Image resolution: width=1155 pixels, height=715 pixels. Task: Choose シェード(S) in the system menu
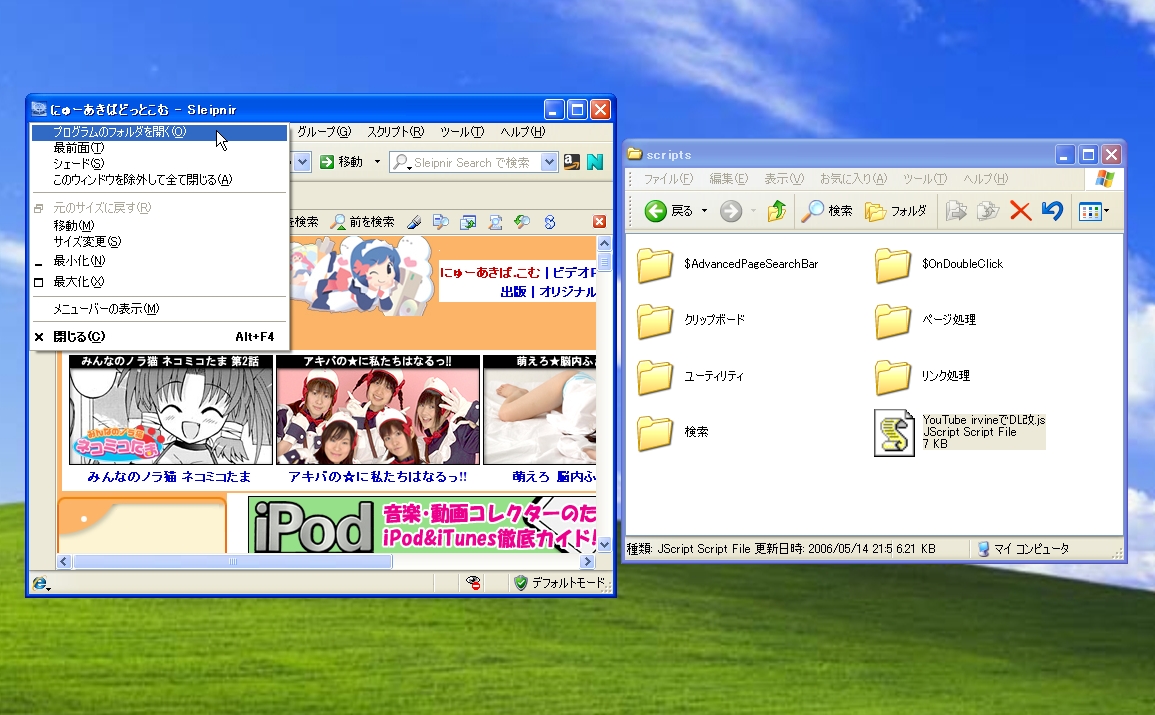click(x=159, y=163)
